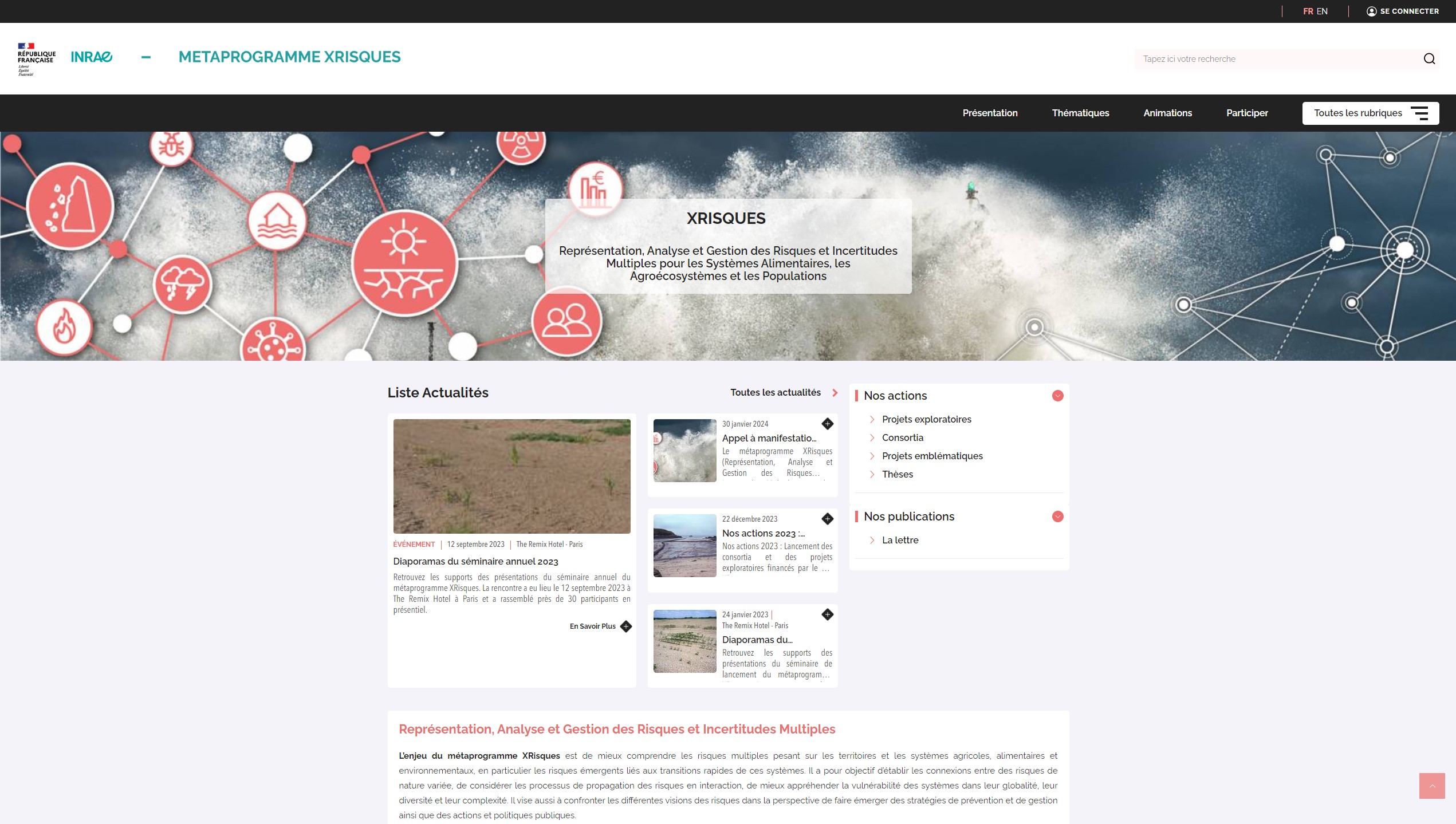Switch language to EN

click(x=1322, y=11)
